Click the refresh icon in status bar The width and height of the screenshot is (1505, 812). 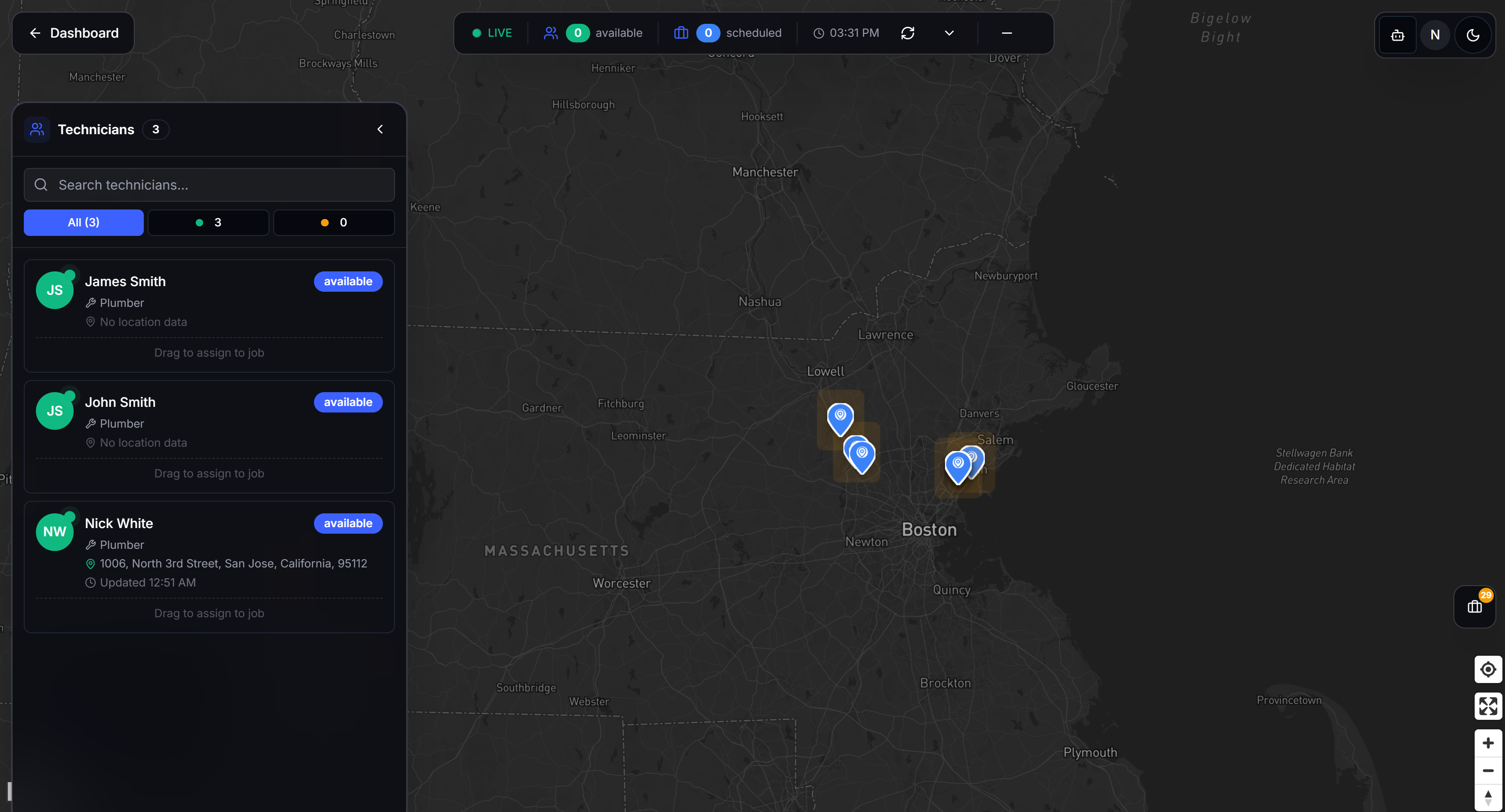coord(907,33)
